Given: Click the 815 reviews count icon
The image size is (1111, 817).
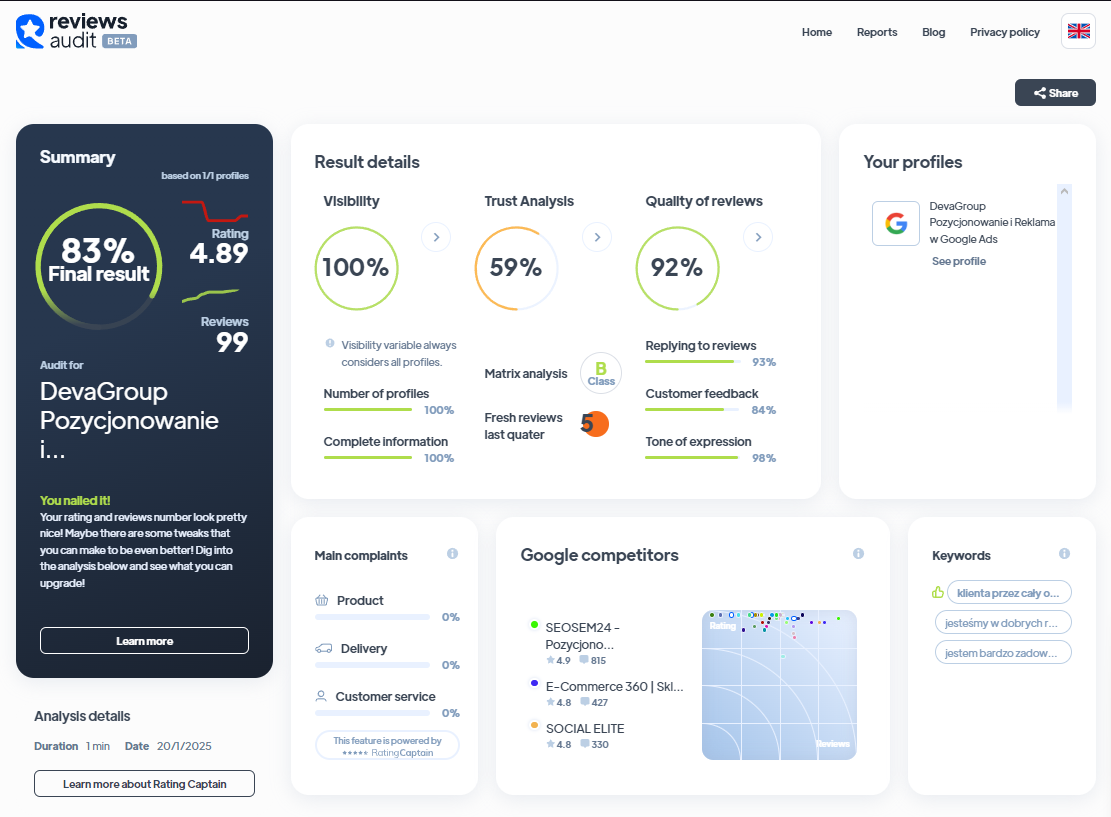Looking at the screenshot, I should point(584,660).
